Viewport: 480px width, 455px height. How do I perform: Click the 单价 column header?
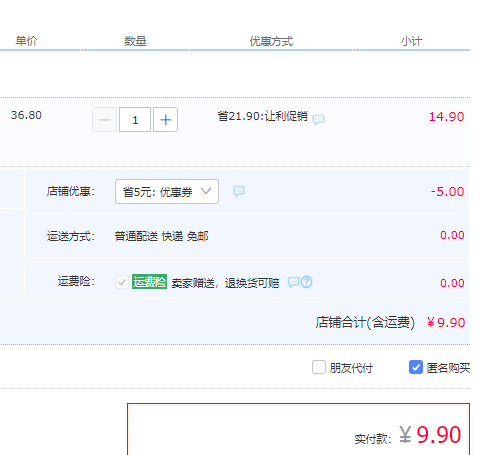click(x=26, y=41)
